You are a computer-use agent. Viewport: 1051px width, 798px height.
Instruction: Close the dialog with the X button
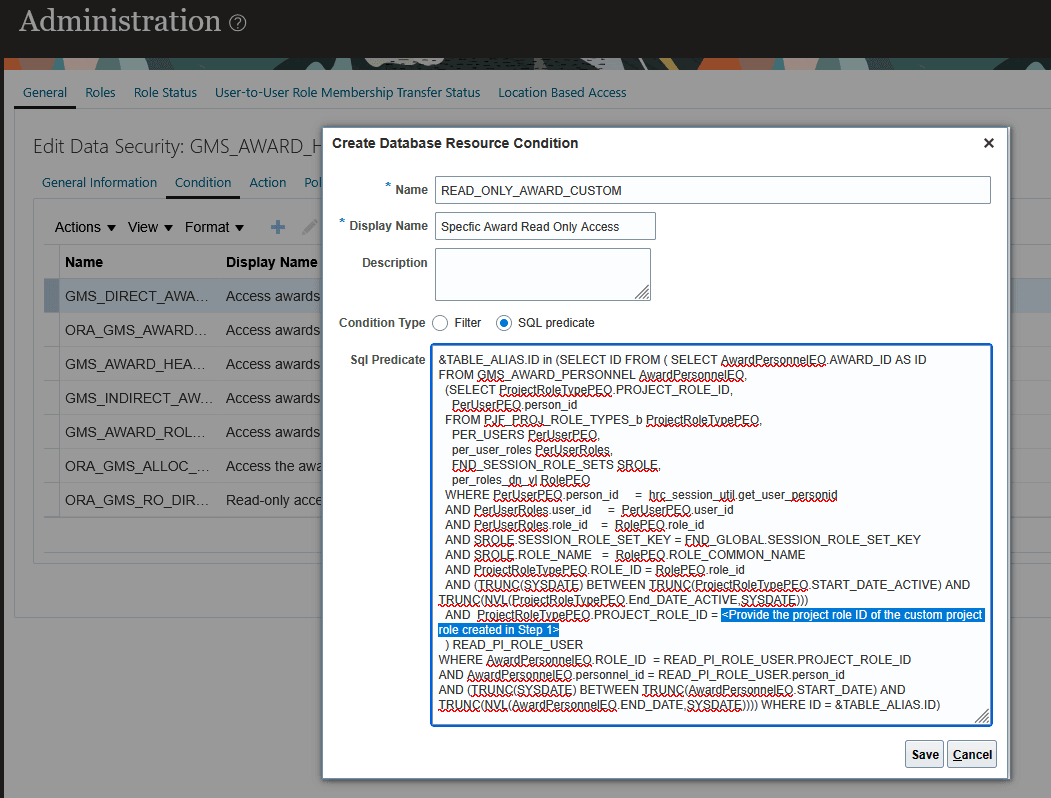[x=988, y=143]
